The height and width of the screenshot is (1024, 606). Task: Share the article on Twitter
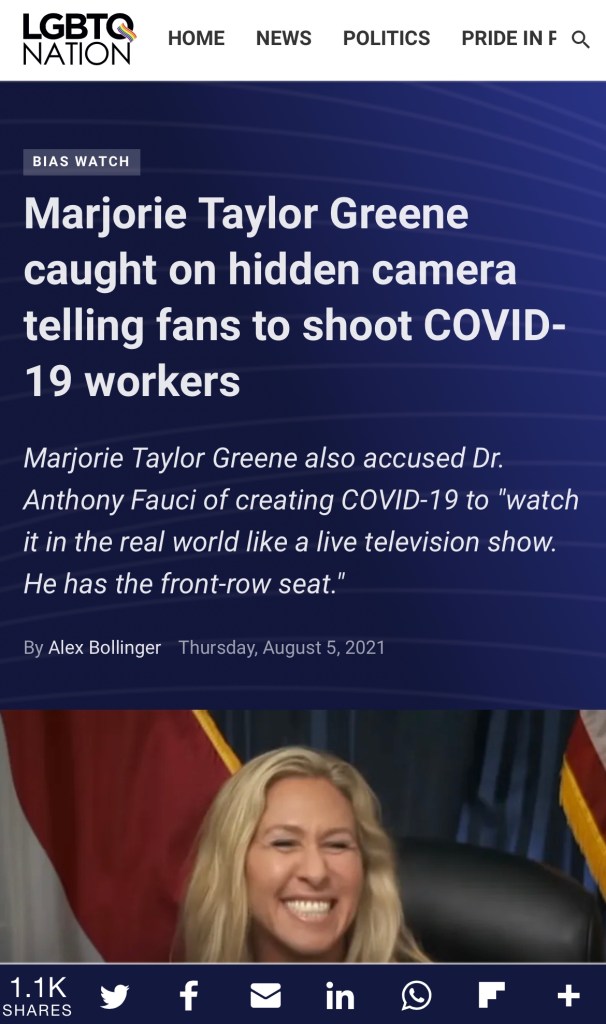click(x=115, y=996)
